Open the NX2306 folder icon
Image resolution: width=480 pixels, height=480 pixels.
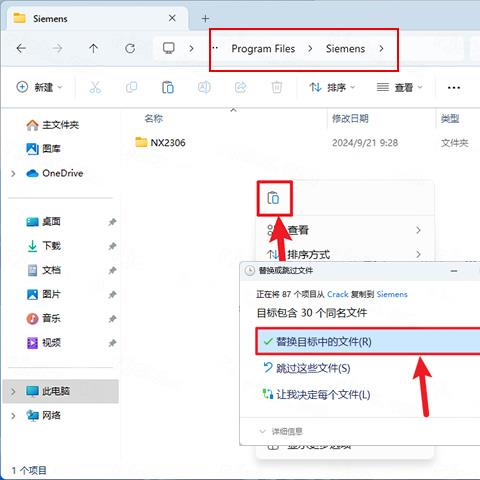pyautogui.click(x=141, y=142)
